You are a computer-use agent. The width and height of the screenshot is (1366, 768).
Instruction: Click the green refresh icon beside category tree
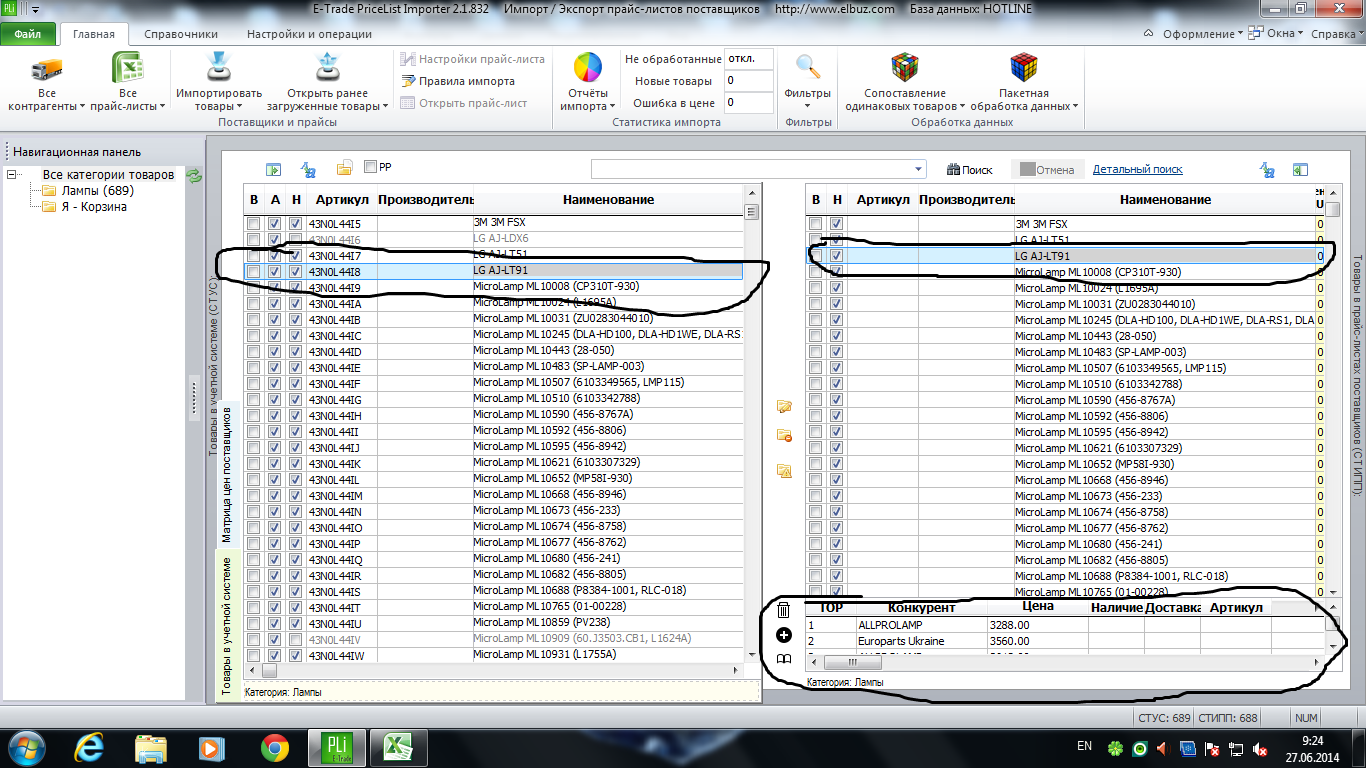[194, 176]
